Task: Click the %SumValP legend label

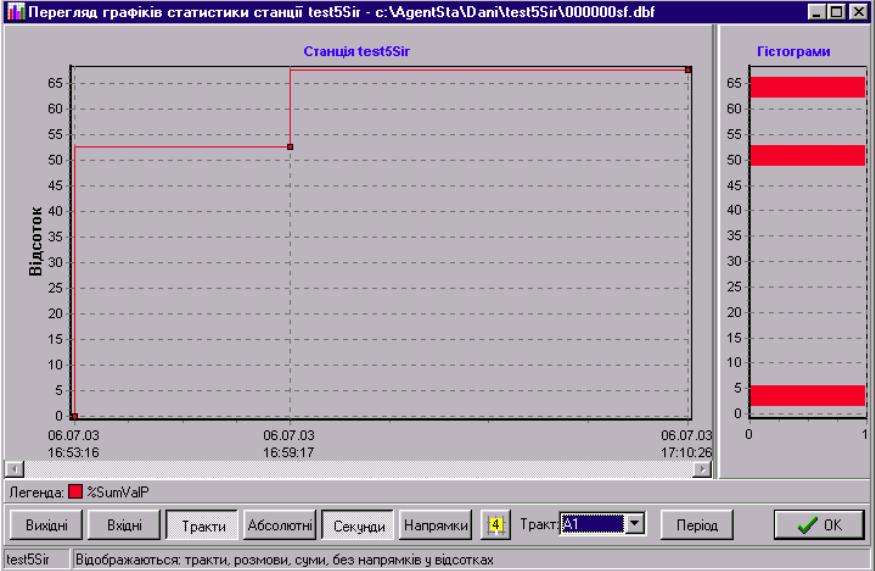Action: tap(118, 492)
